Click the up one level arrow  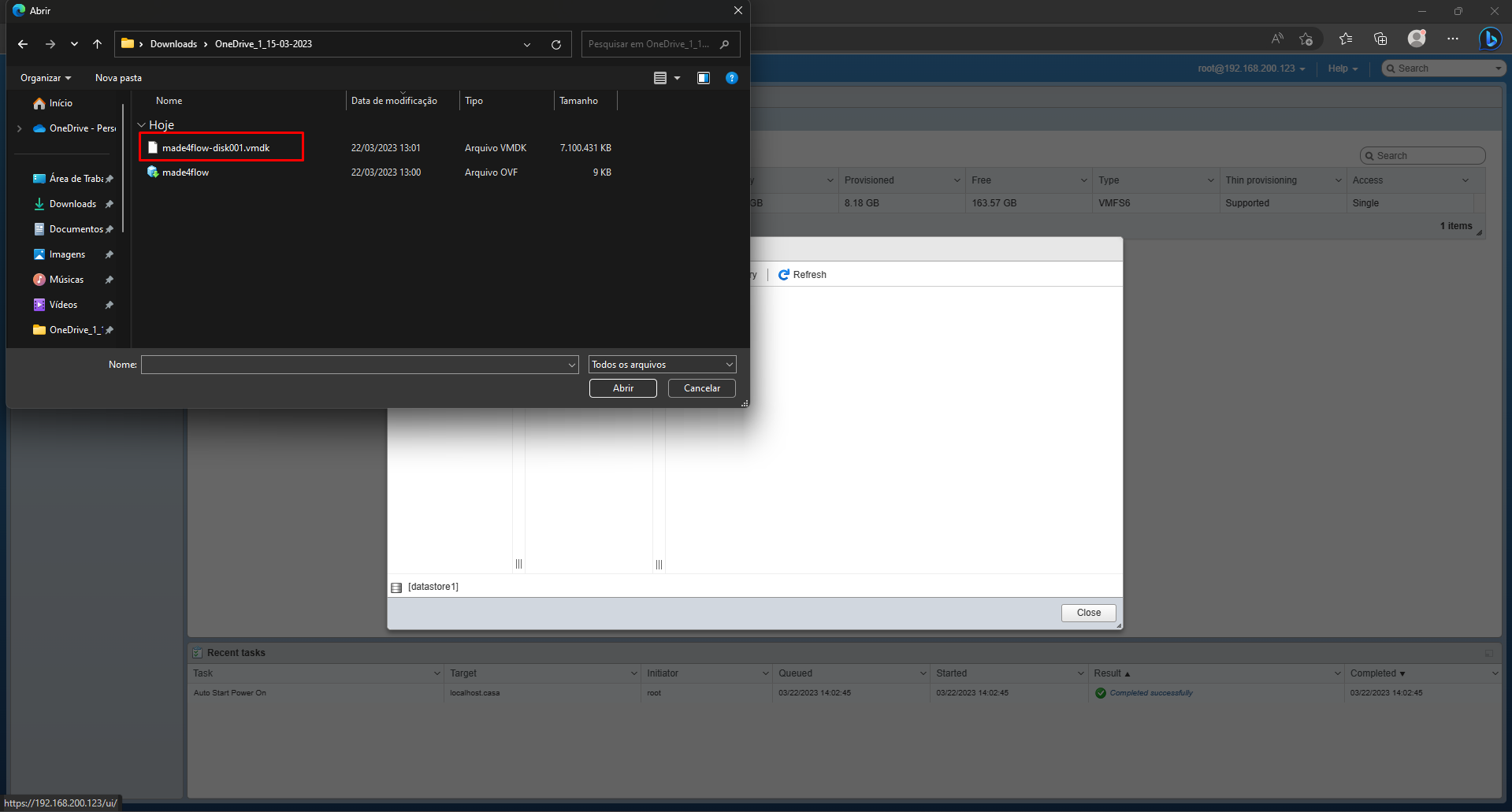coord(97,44)
